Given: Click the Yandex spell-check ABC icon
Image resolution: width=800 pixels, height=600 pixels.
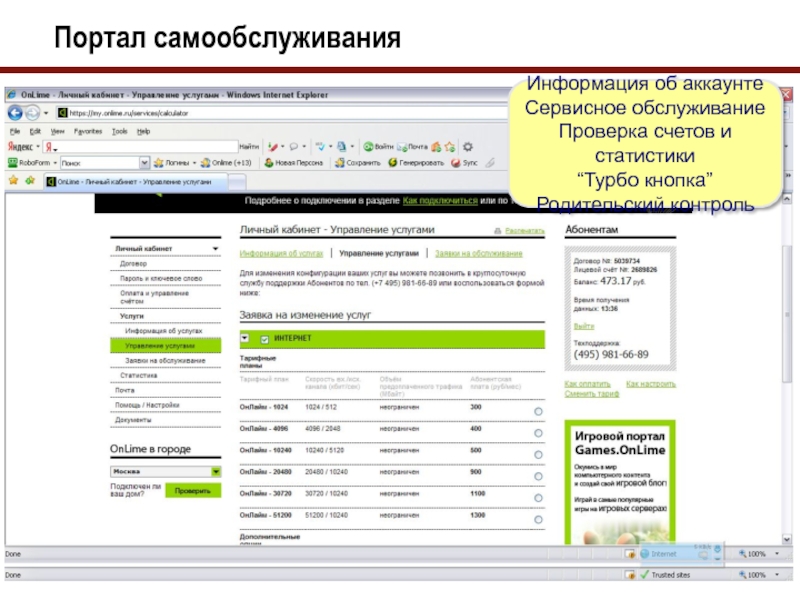Looking at the screenshot, I should point(320,147).
